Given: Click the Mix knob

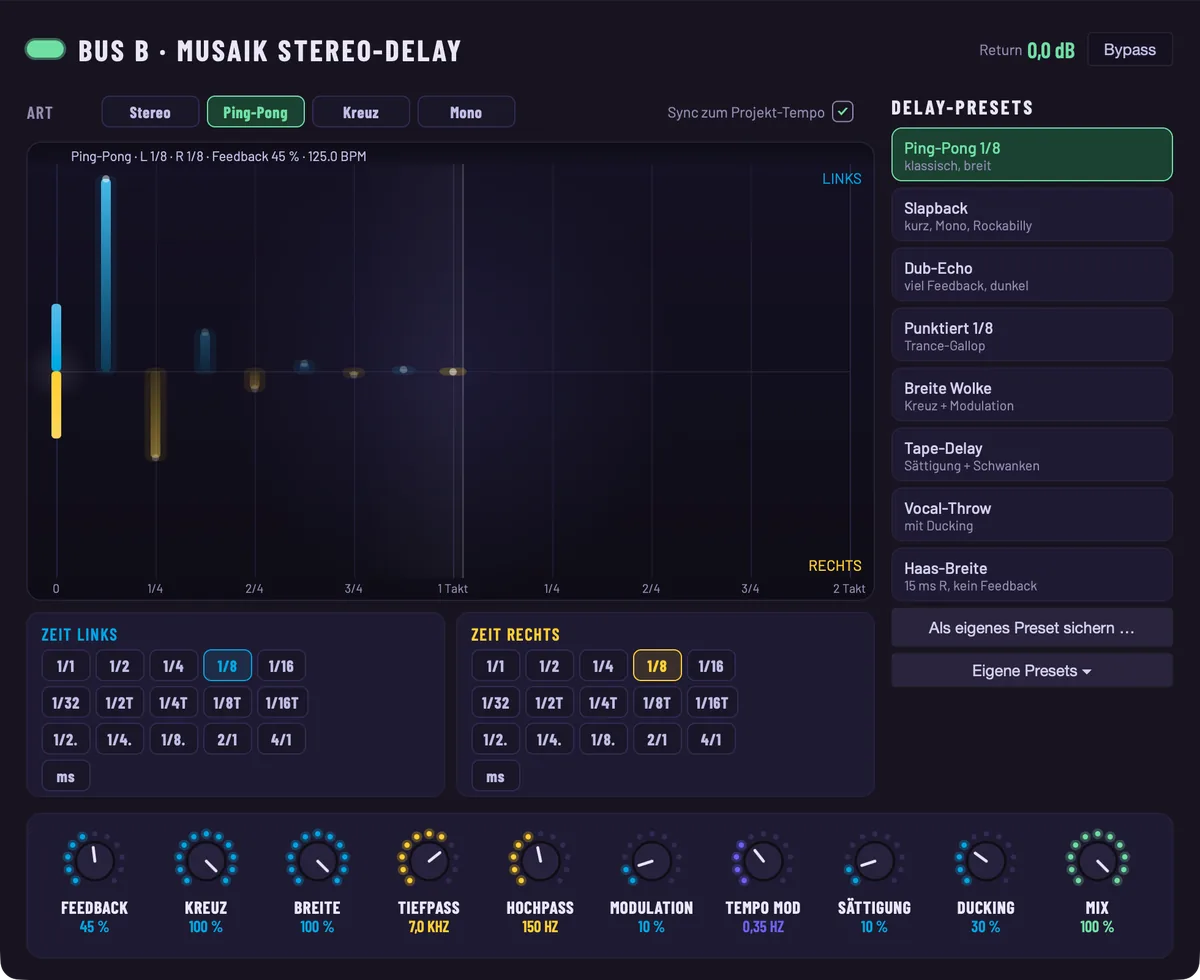Looking at the screenshot, I should [1097, 859].
